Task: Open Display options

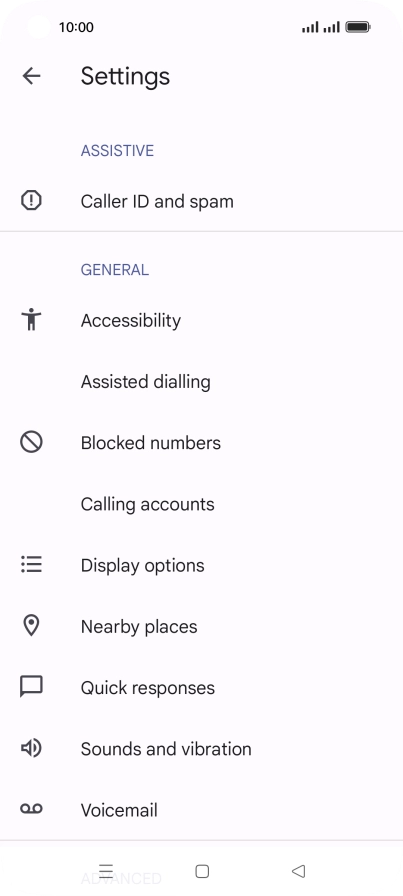Action: [201, 565]
